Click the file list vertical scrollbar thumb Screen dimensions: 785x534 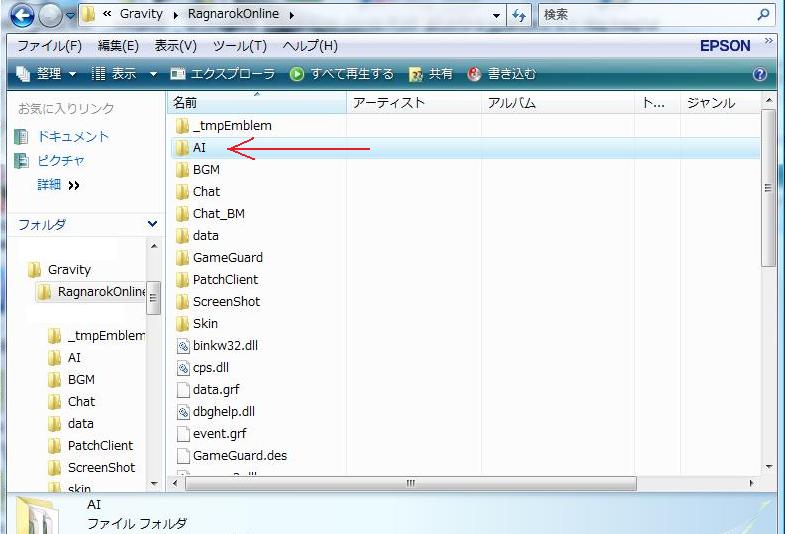pos(767,188)
